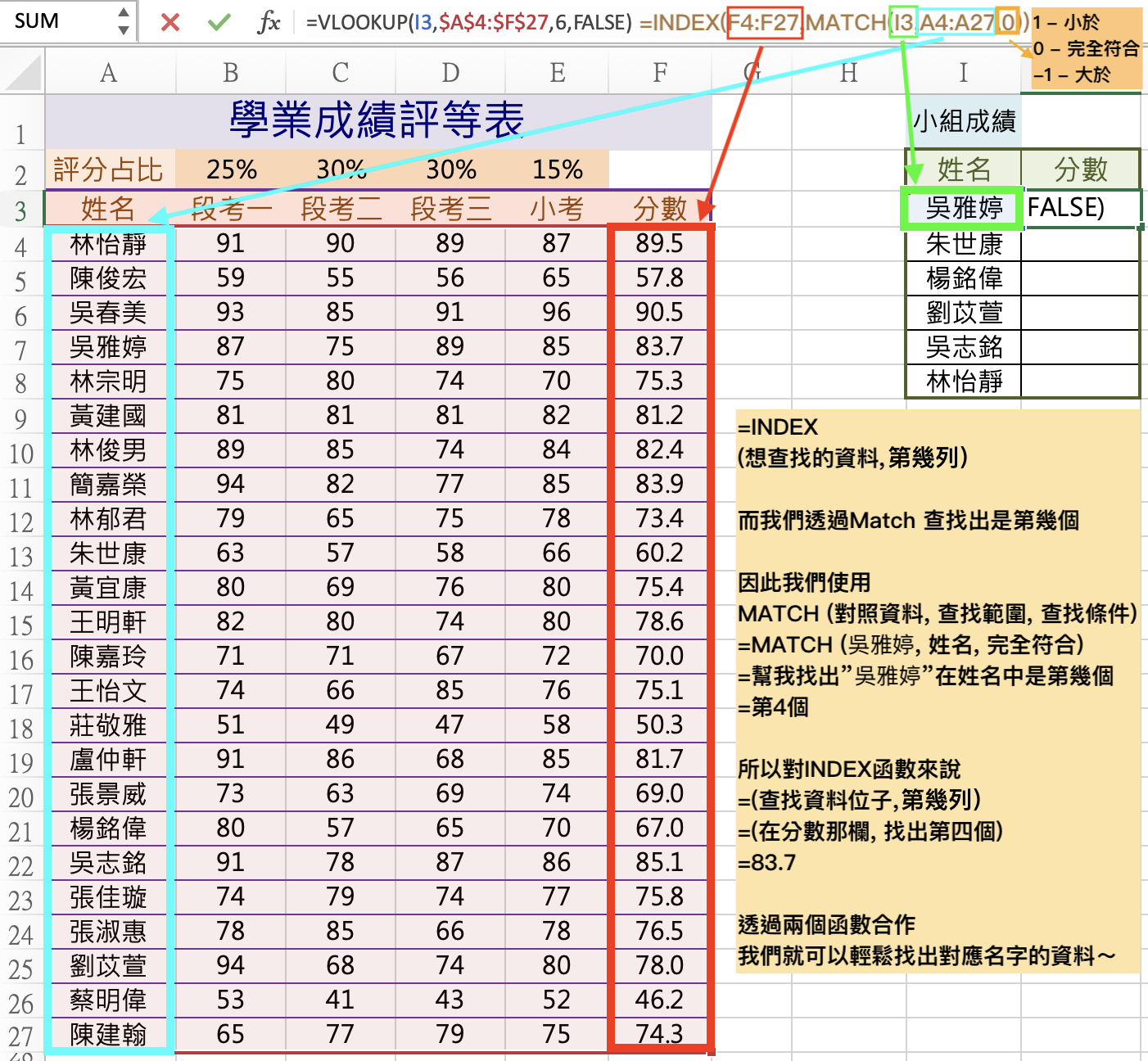Select the name 林怡靜 in column A

pyautogui.click(x=110, y=244)
